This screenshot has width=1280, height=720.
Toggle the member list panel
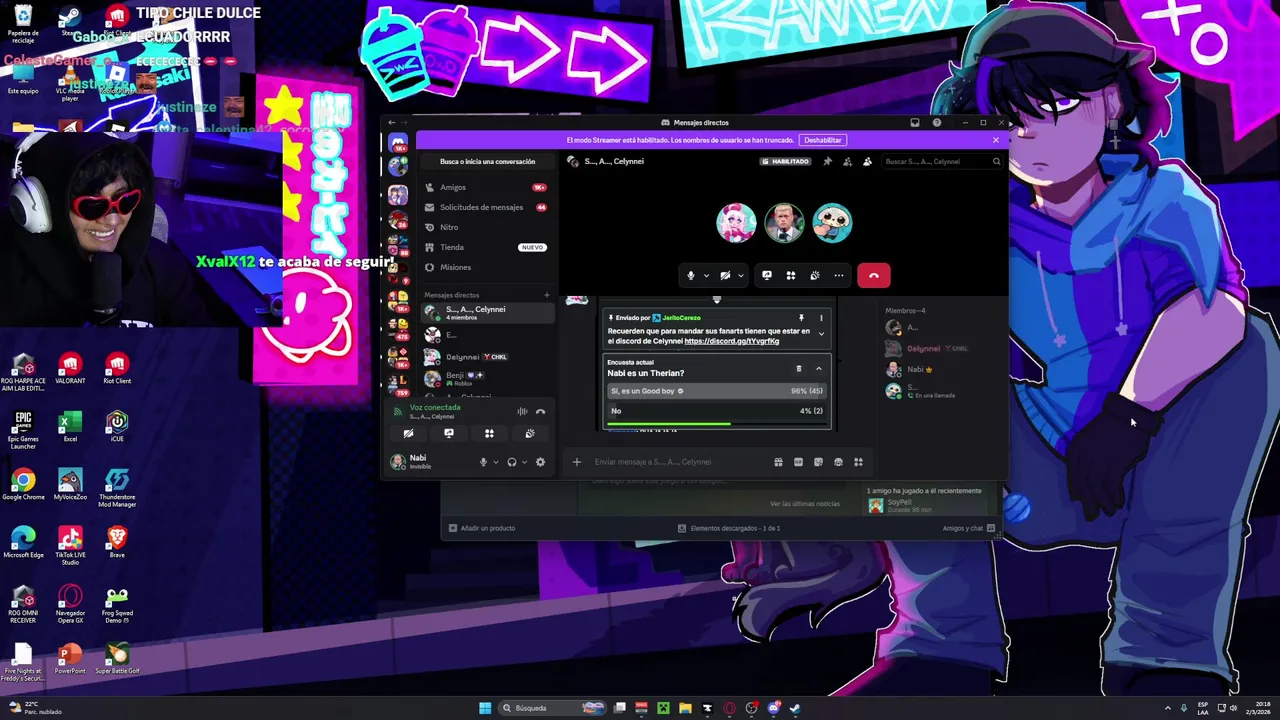pos(867,161)
